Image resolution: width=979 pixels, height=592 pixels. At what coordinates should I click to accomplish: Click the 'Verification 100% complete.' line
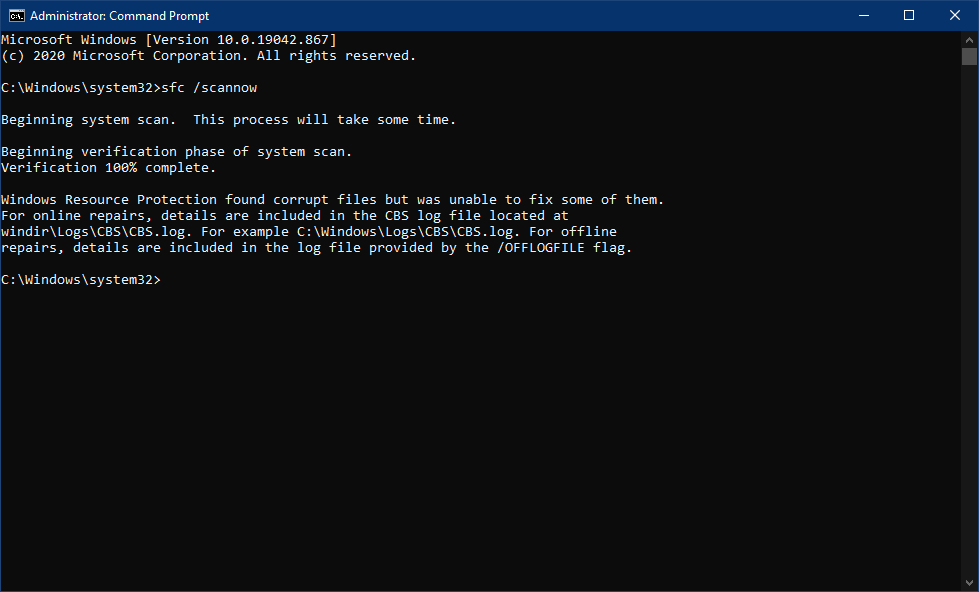coord(108,167)
